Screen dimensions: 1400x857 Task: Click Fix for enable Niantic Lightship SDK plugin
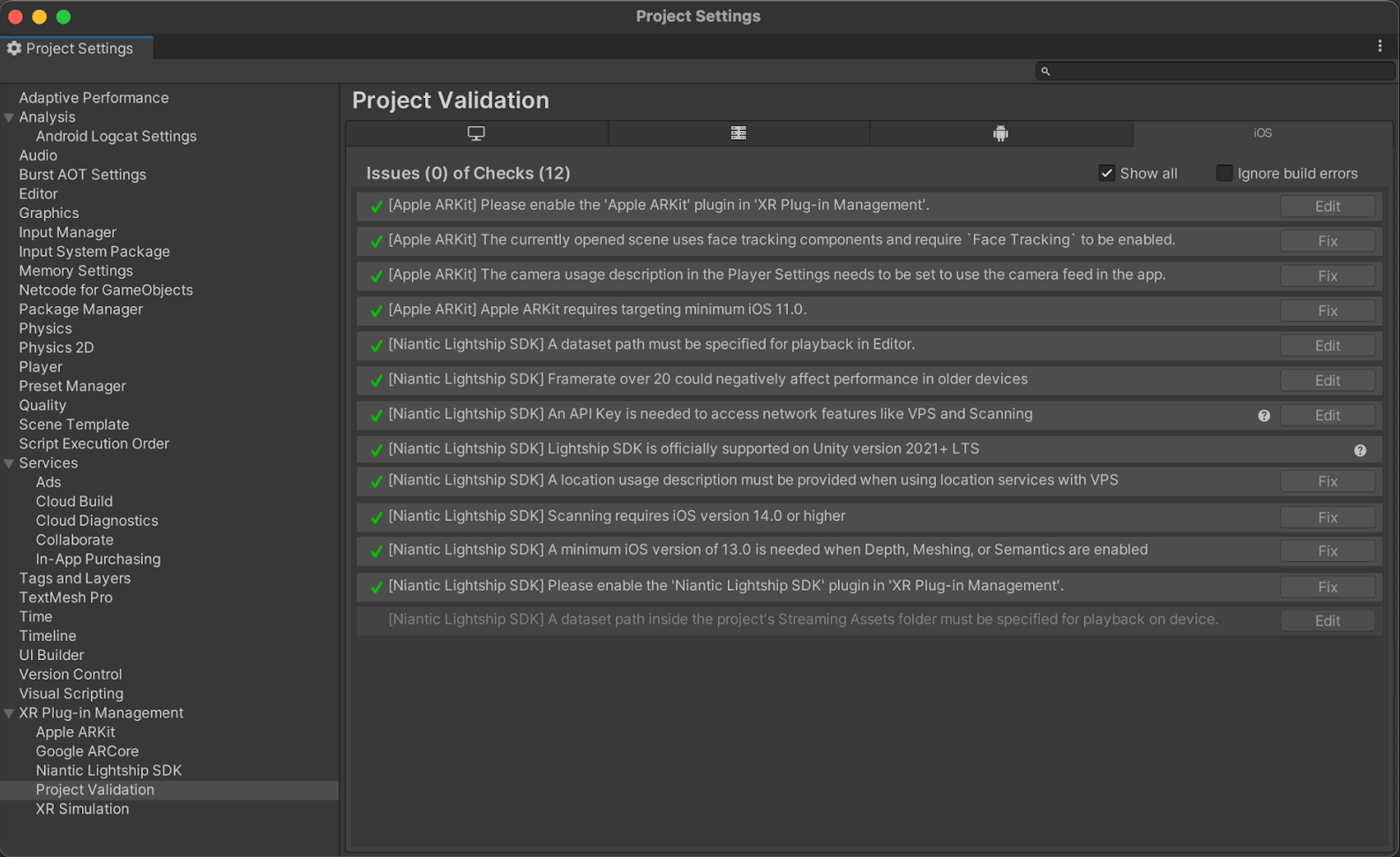click(1328, 587)
